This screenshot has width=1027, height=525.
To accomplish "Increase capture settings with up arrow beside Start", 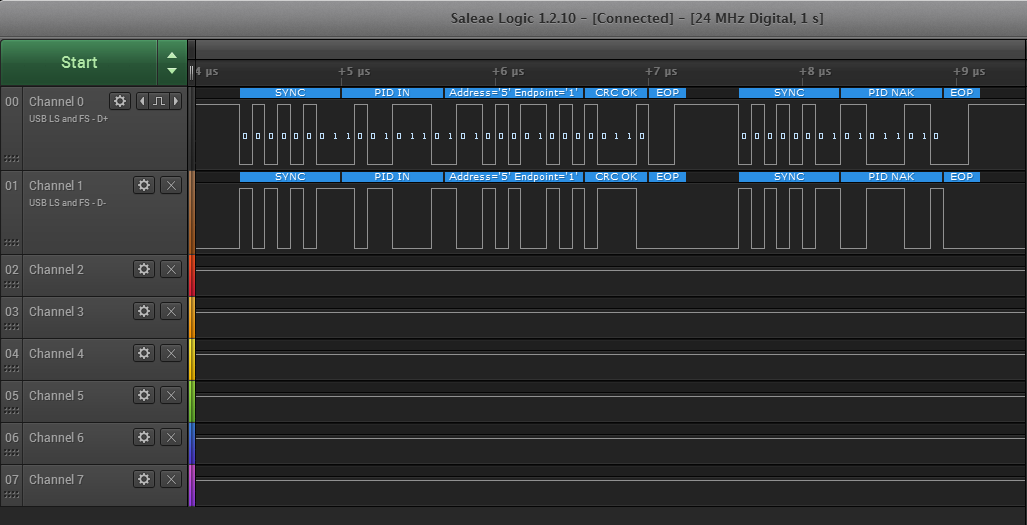I will tap(172, 56).
